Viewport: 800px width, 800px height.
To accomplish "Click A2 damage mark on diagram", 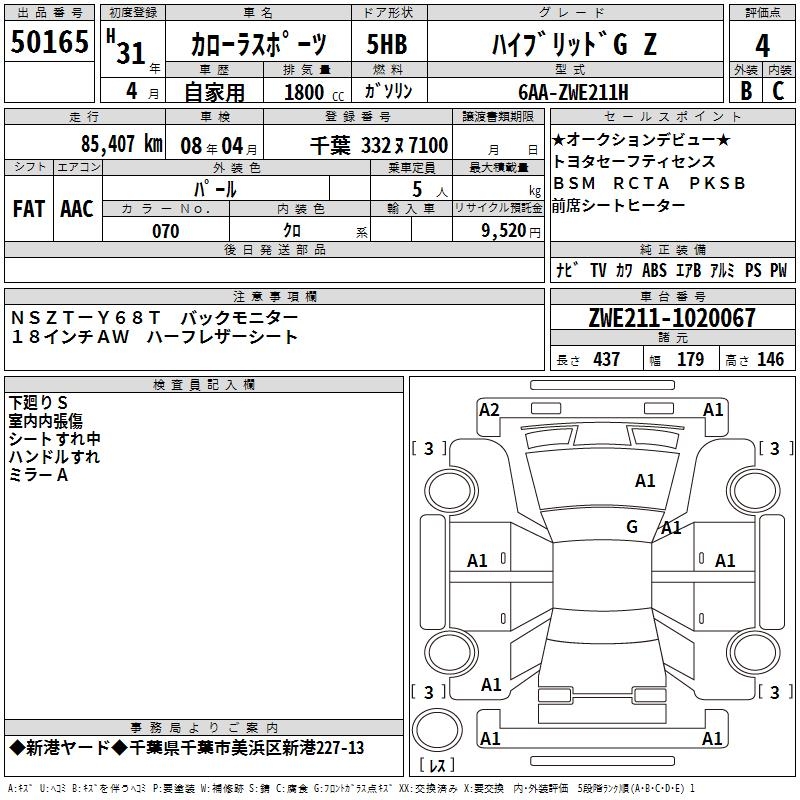I will pyautogui.click(x=489, y=410).
